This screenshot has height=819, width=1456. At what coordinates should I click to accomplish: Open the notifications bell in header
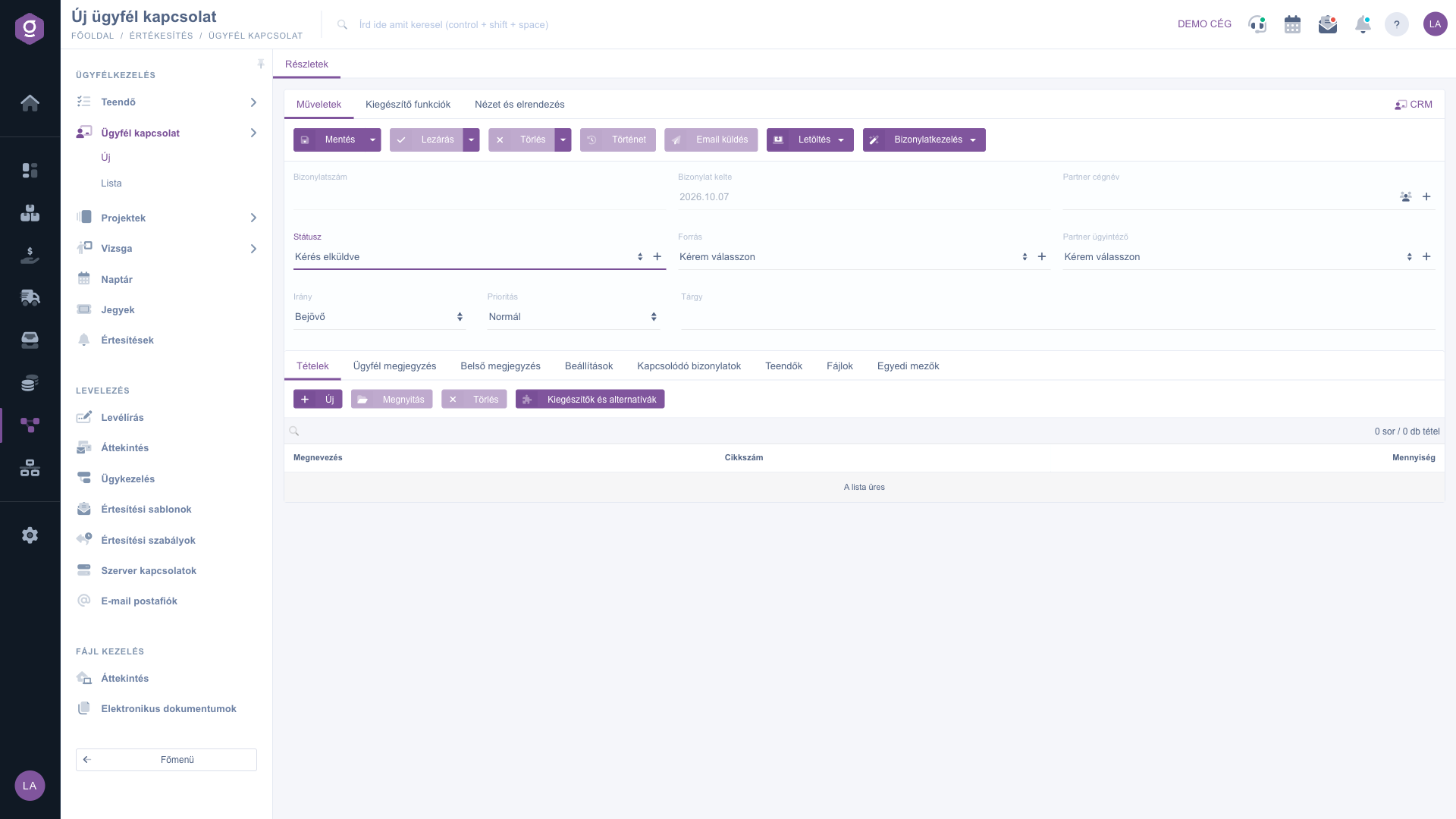tap(1363, 24)
